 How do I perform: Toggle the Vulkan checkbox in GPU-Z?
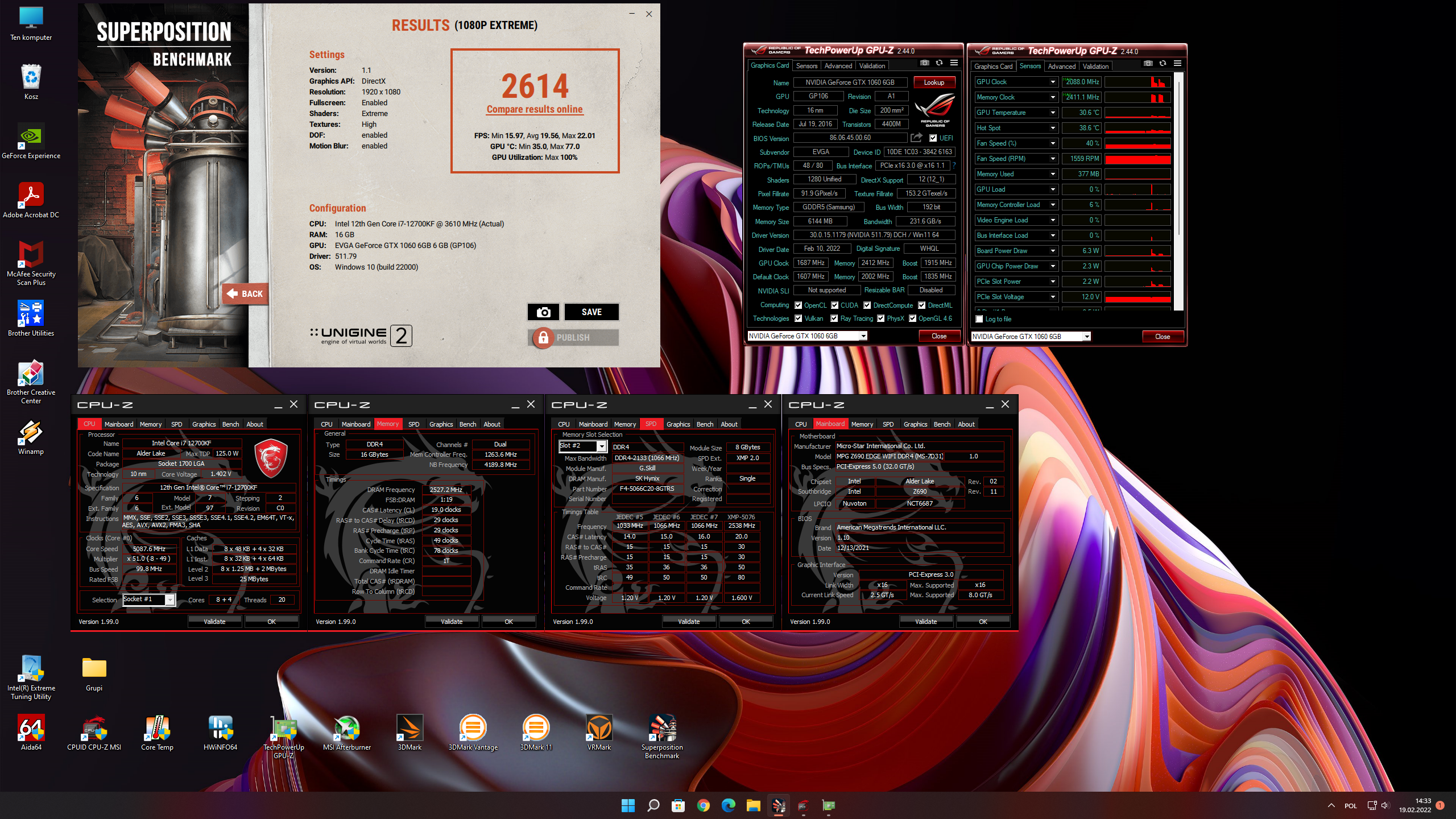pos(798,318)
